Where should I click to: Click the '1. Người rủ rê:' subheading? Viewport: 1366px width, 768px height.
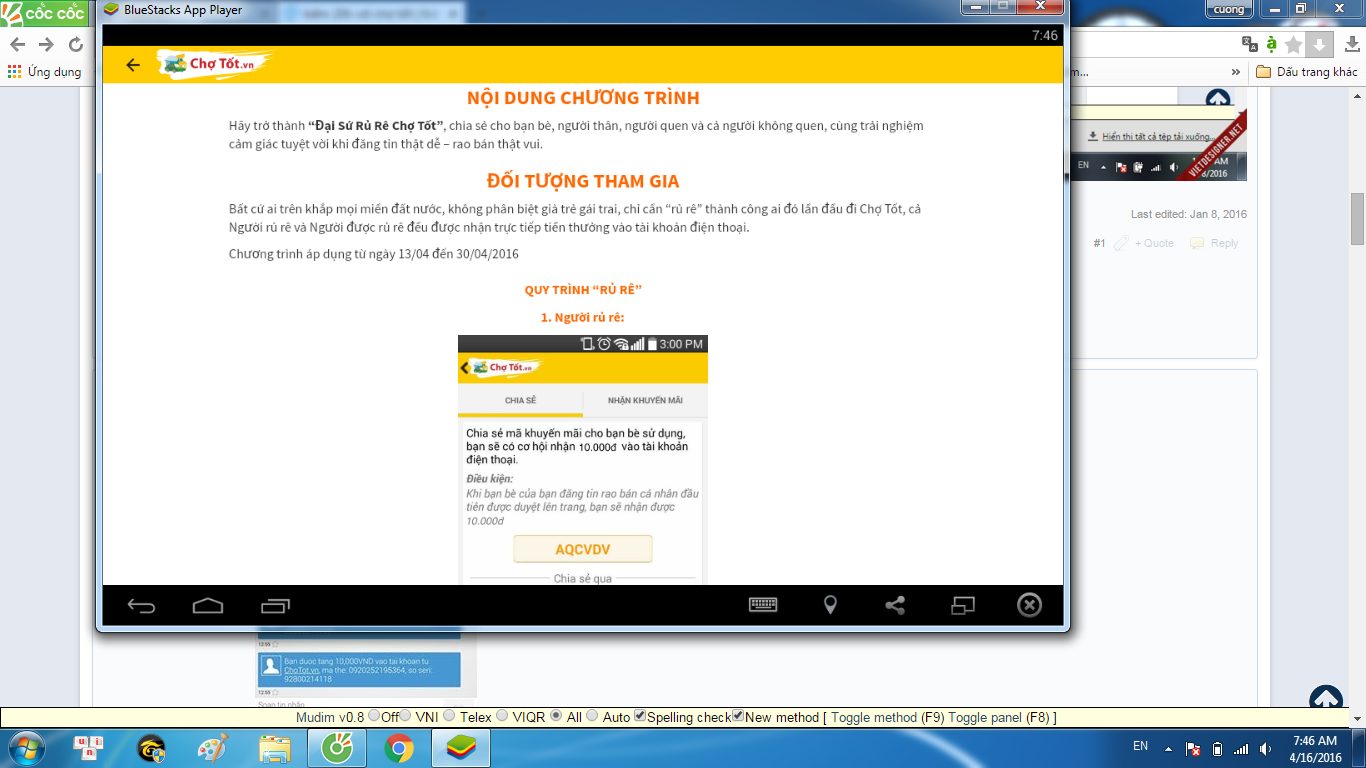tap(583, 317)
